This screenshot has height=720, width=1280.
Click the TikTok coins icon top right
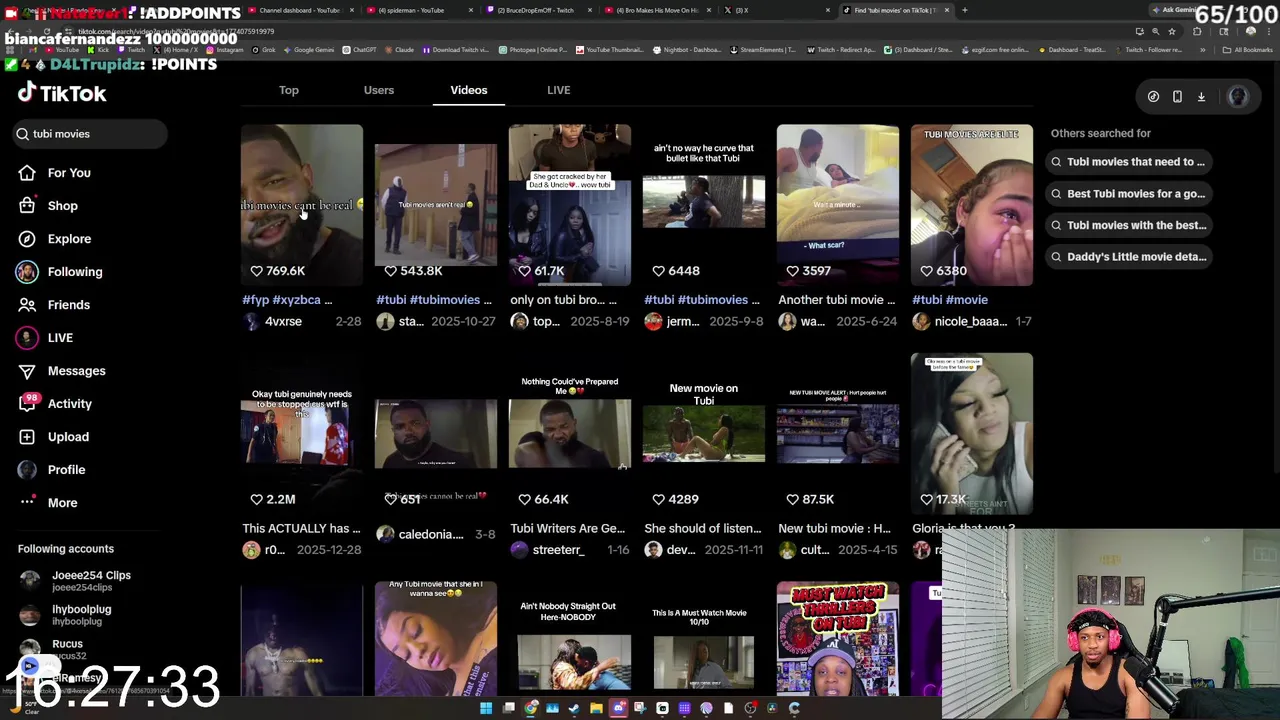click(x=1153, y=97)
